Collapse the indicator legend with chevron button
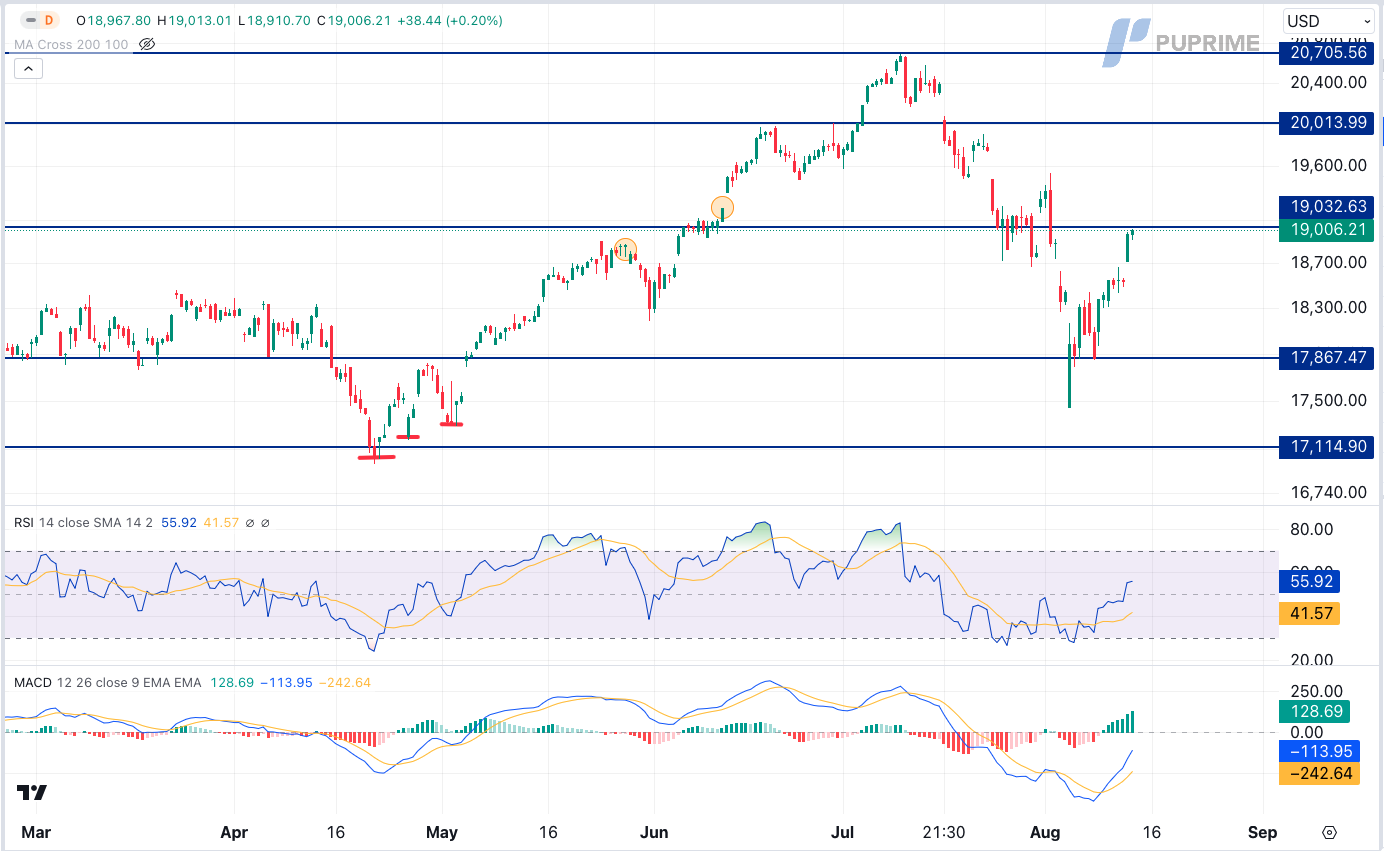This screenshot has width=1384, height=851. pos(28,69)
